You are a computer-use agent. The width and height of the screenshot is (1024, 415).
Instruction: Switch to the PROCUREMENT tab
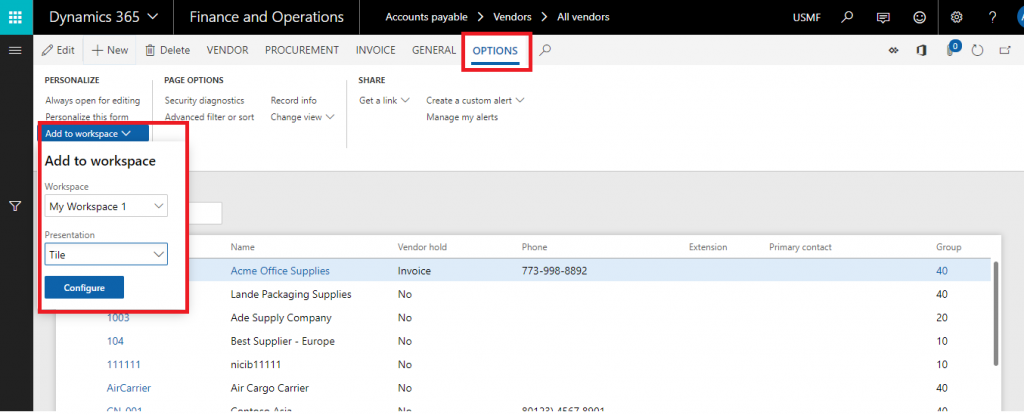point(302,50)
